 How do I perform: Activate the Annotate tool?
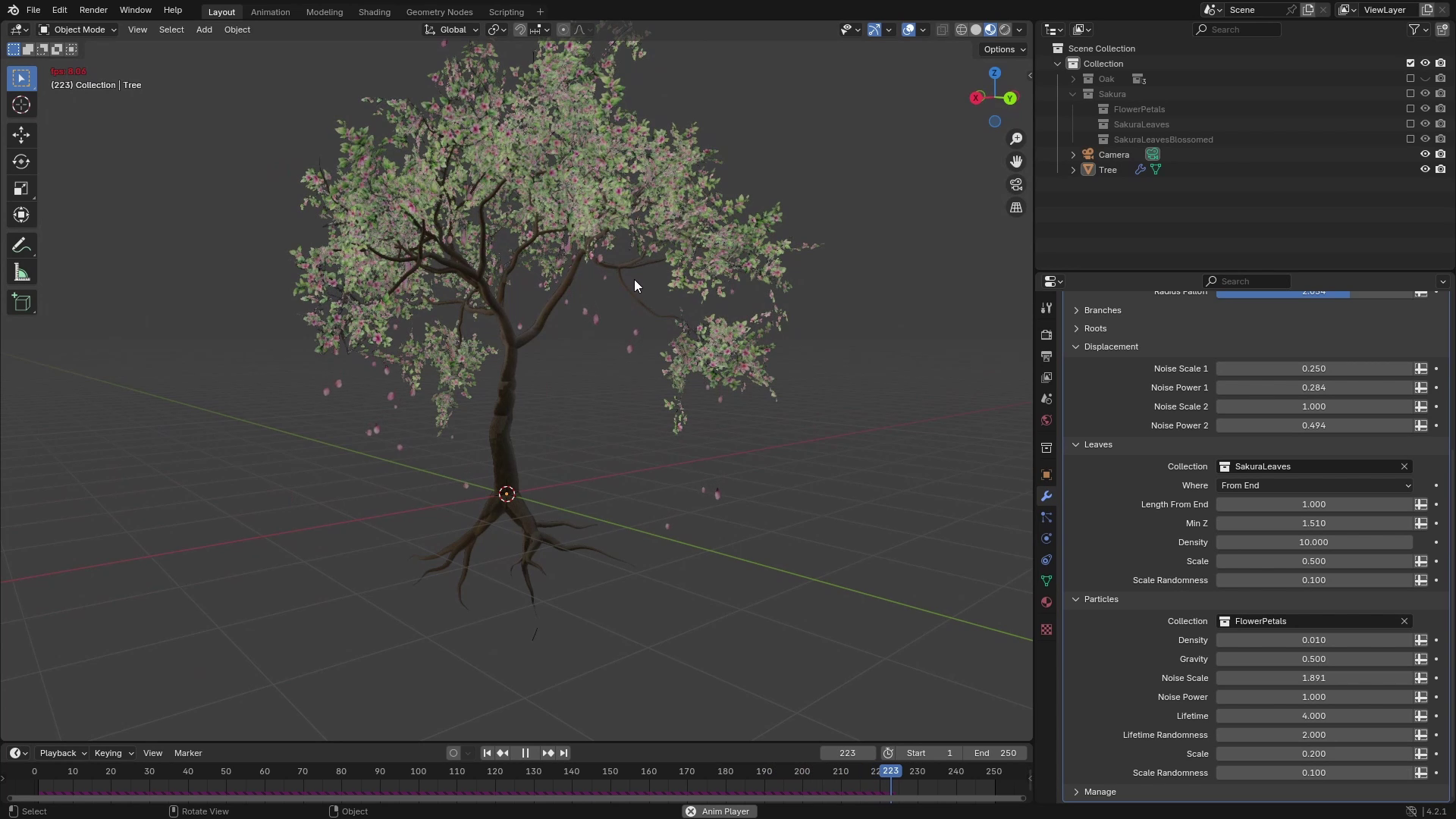(21, 244)
